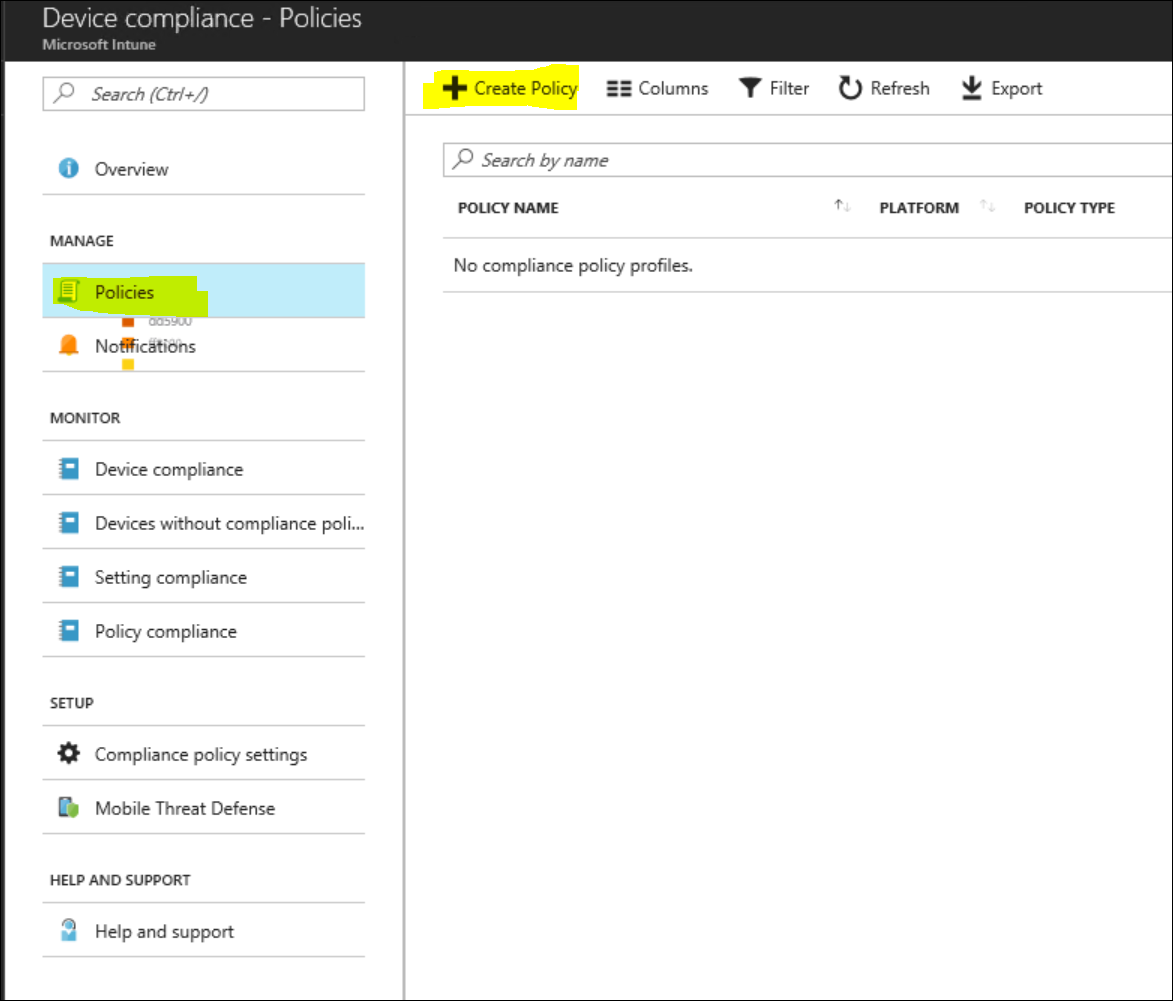Click the 'No compliance policy profiles.' message
Image resolution: width=1173 pixels, height=1001 pixels.
tap(573, 266)
